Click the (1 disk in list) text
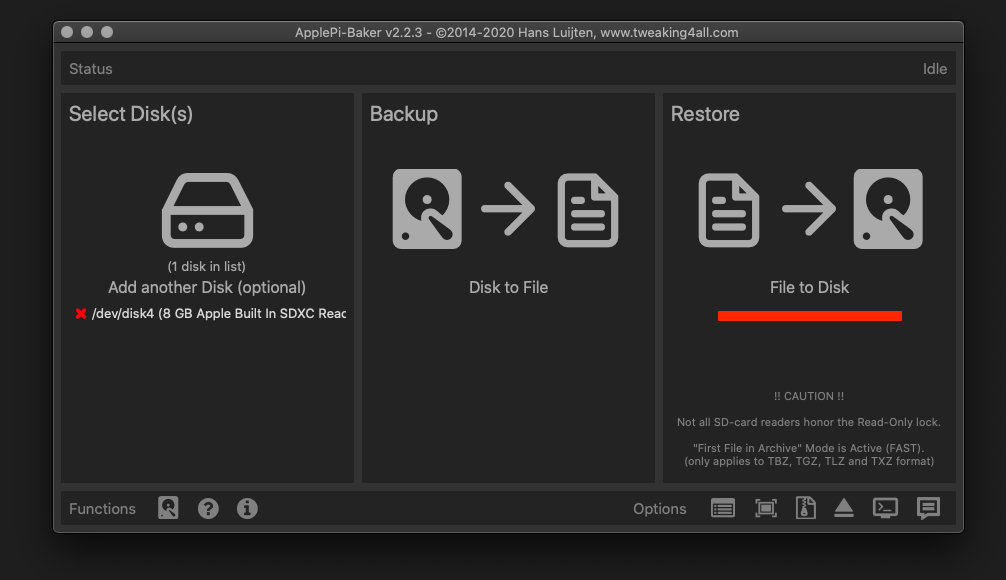The width and height of the screenshot is (1006, 580). pos(207,266)
